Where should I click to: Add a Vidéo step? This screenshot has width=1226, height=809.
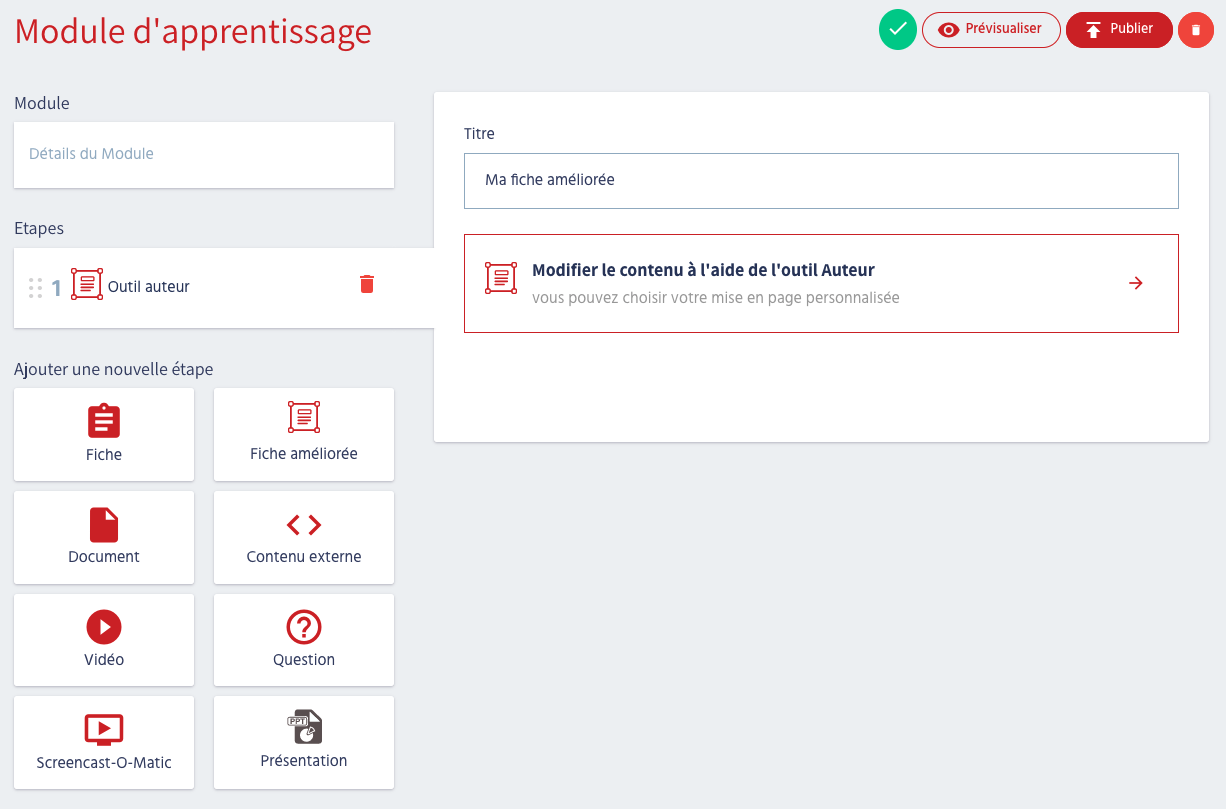click(104, 640)
